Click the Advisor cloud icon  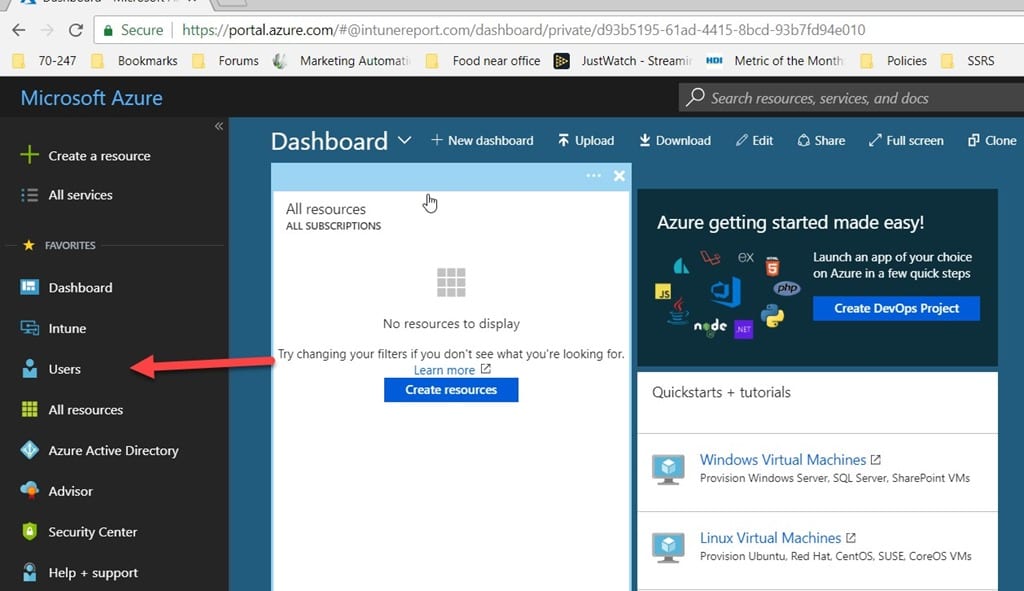29,490
